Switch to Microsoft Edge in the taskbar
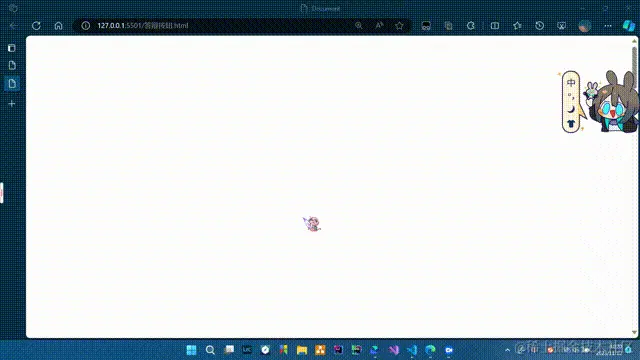The width and height of the screenshot is (640, 360). [x=430, y=350]
